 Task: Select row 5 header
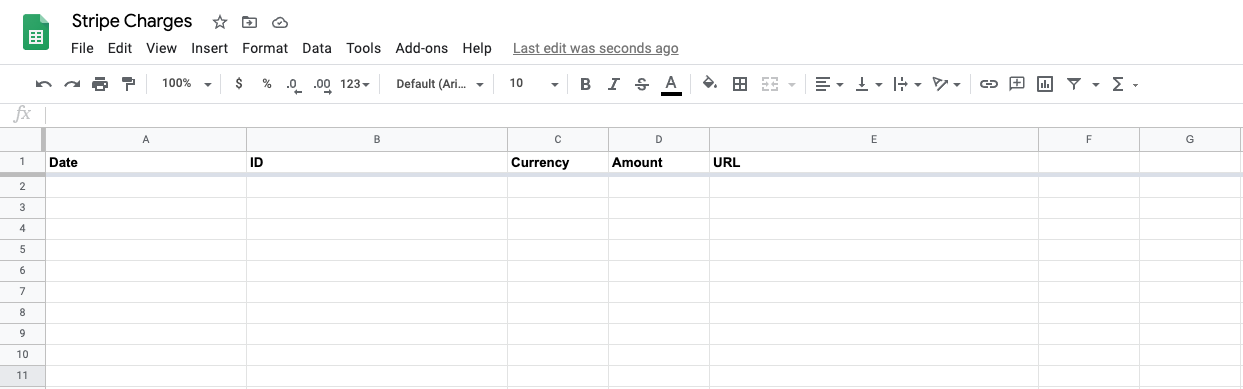tap(22, 249)
